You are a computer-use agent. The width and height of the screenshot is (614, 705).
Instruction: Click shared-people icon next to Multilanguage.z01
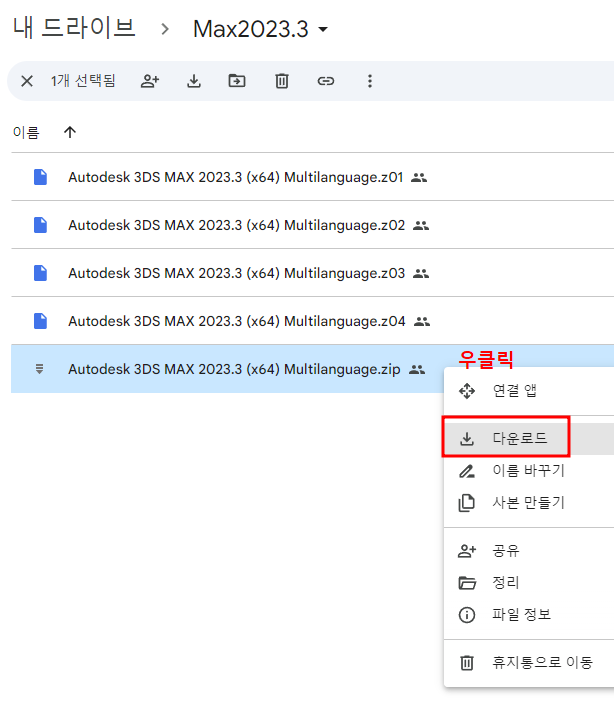tap(419, 178)
